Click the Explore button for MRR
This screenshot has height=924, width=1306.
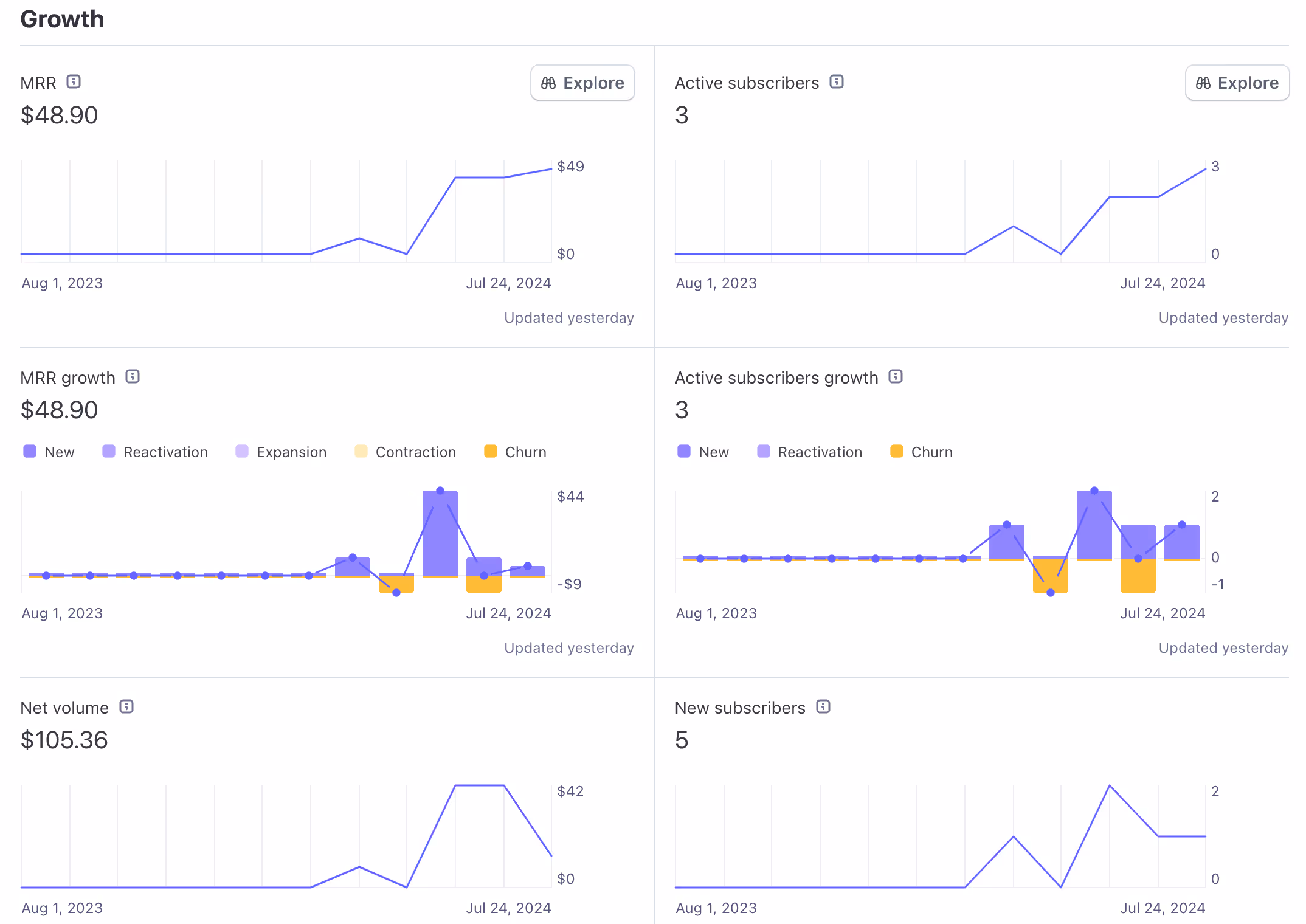click(582, 83)
